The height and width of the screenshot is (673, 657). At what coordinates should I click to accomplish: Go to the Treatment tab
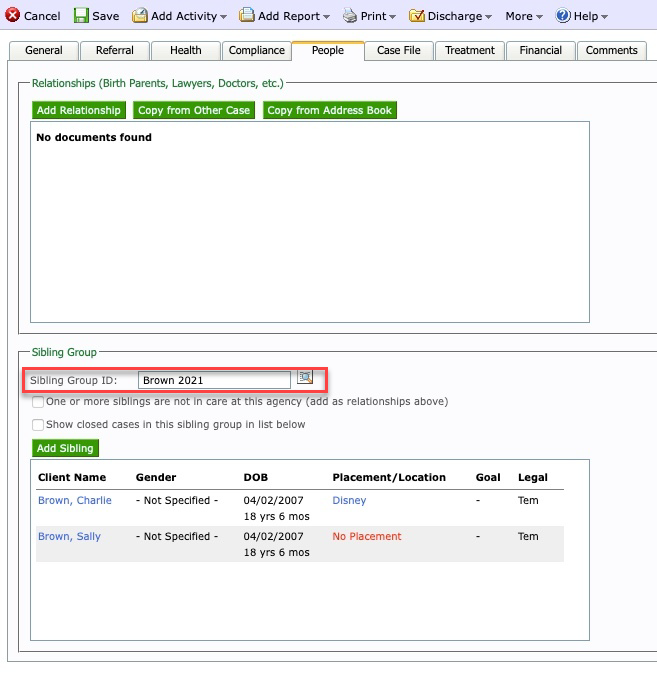click(x=470, y=51)
